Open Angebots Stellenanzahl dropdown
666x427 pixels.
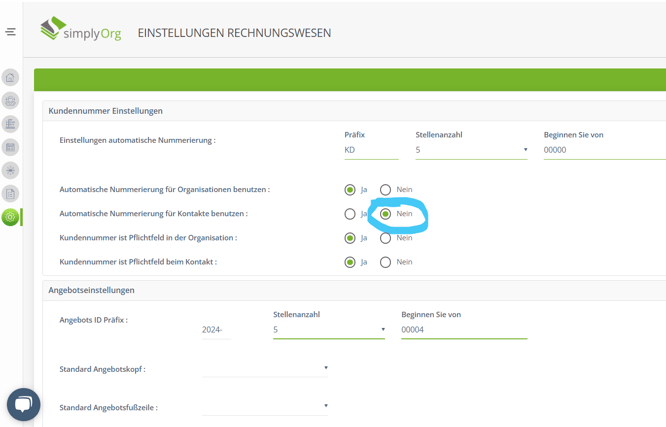pos(328,329)
